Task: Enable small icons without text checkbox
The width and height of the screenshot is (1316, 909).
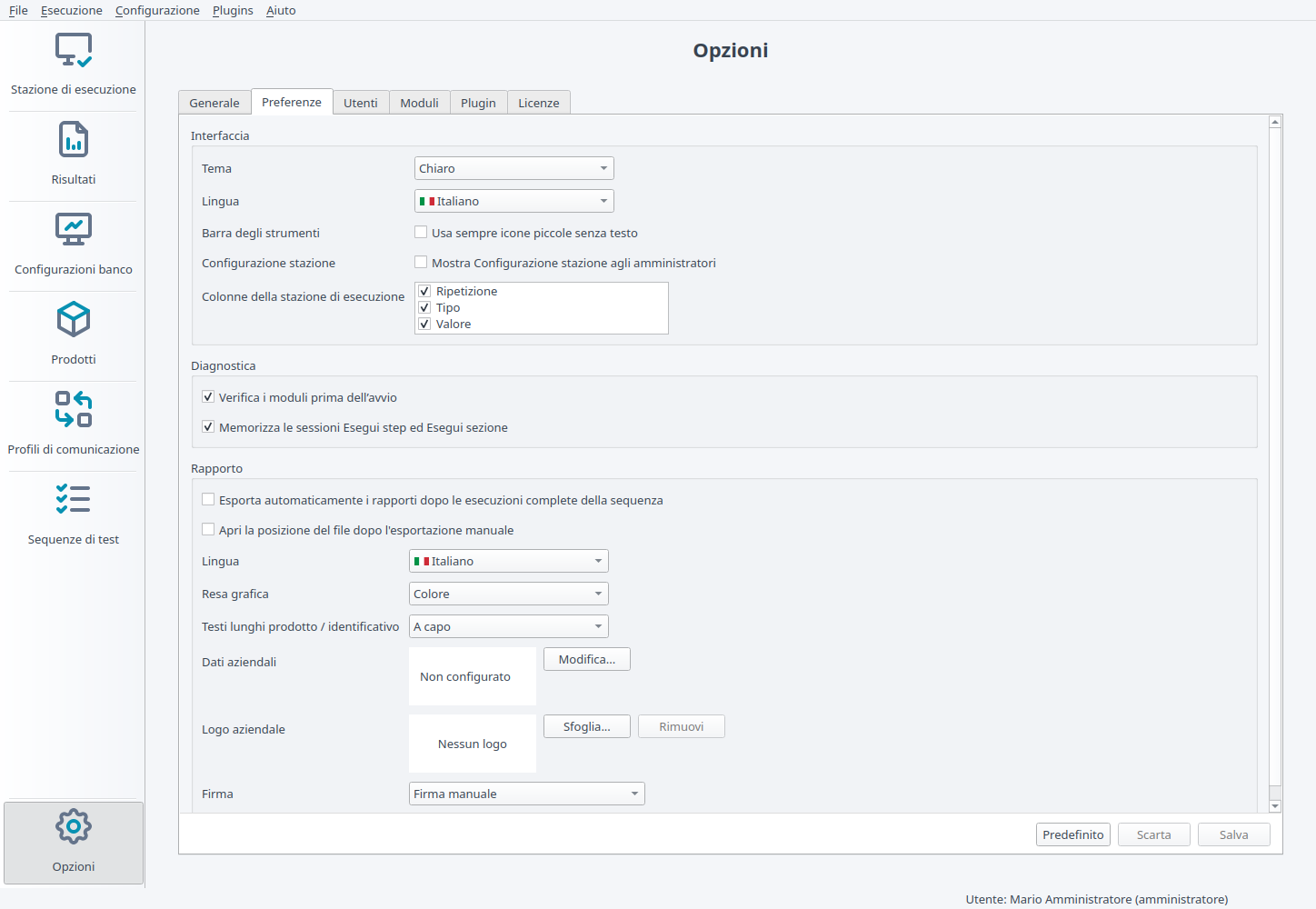Action: (x=421, y=233)
